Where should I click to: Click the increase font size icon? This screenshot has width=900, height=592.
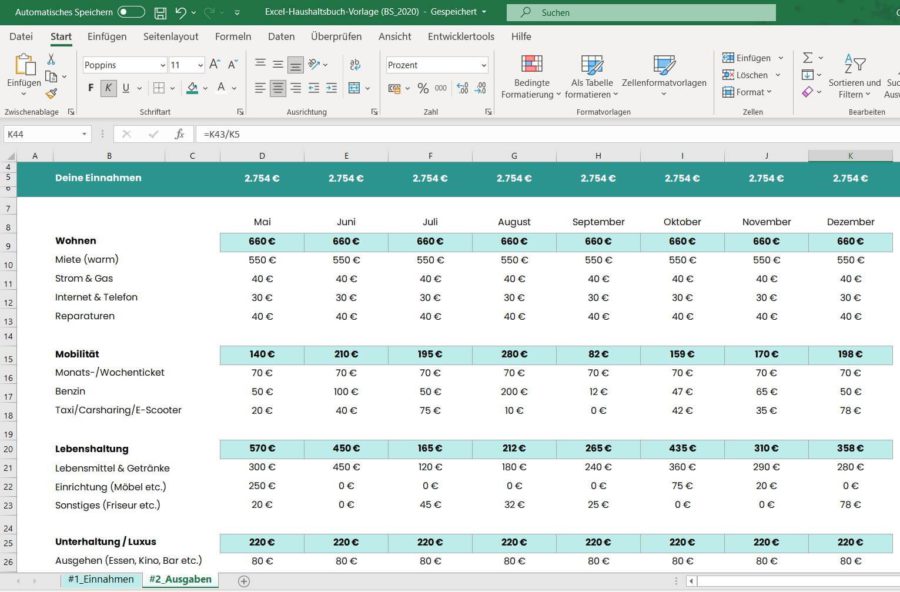coord(215,64)
